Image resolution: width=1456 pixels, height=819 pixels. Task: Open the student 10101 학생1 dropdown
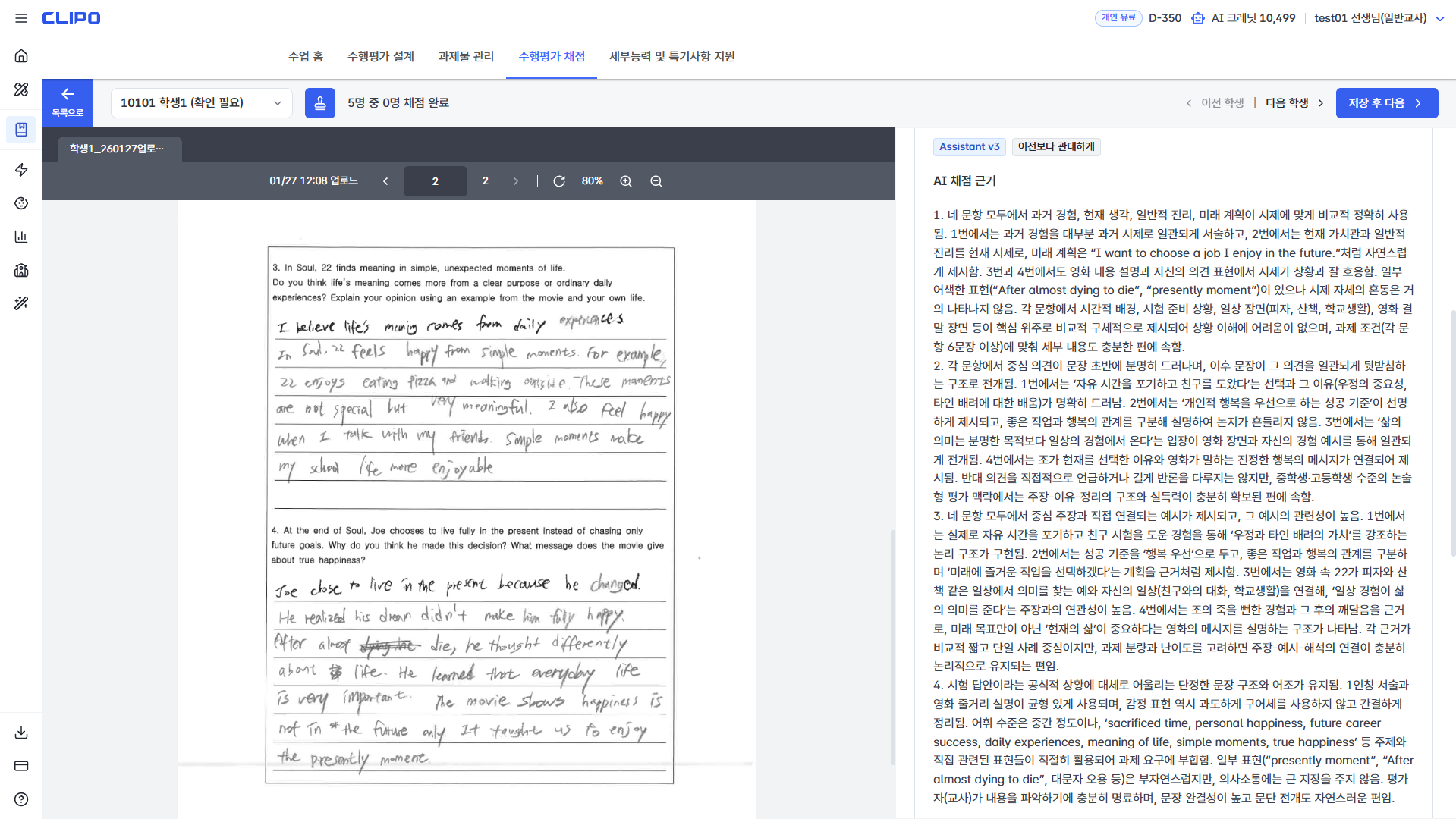(202, 103)
